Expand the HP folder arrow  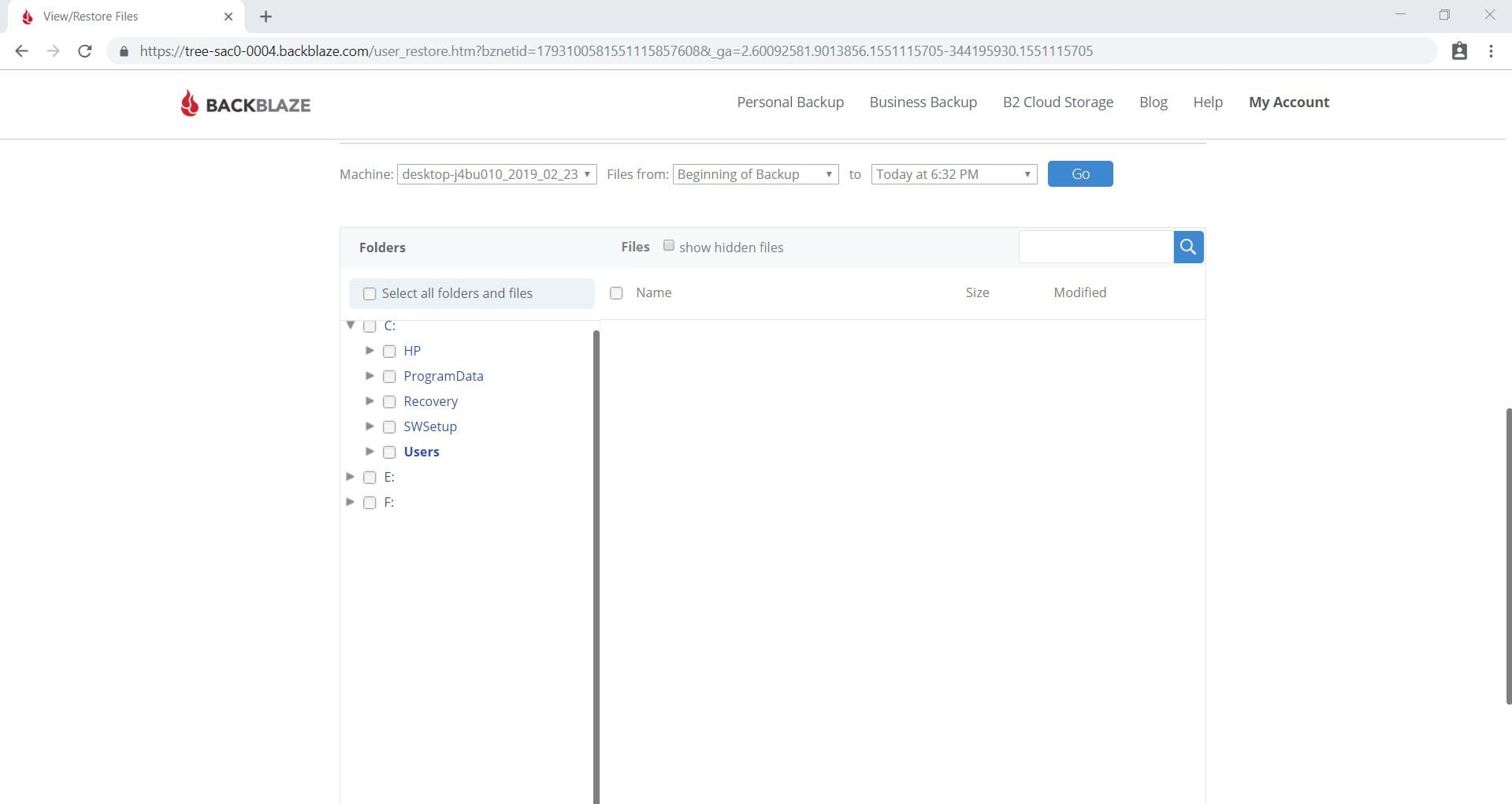(x=370, y=350)
